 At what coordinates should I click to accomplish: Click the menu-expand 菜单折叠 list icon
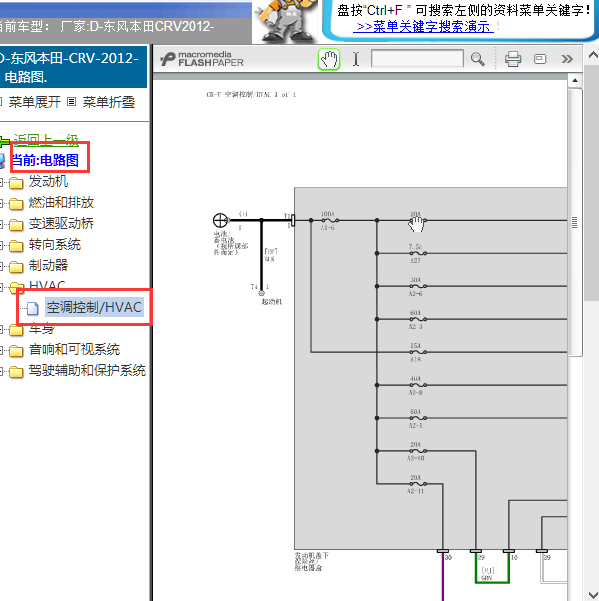[x=71, y=102]
